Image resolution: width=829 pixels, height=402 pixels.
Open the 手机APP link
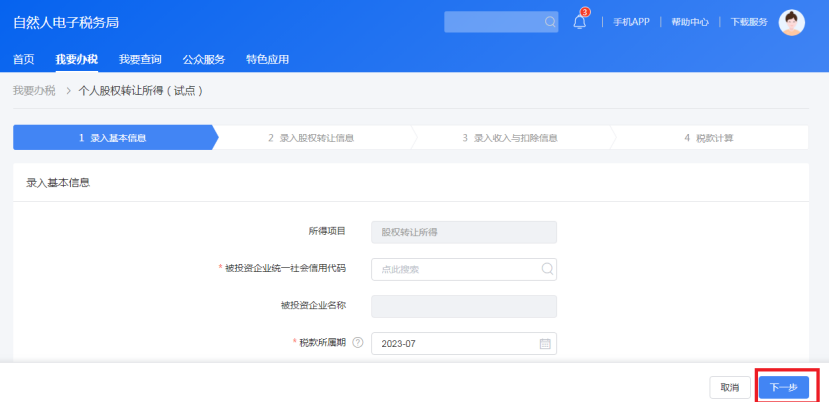[631, 22]
